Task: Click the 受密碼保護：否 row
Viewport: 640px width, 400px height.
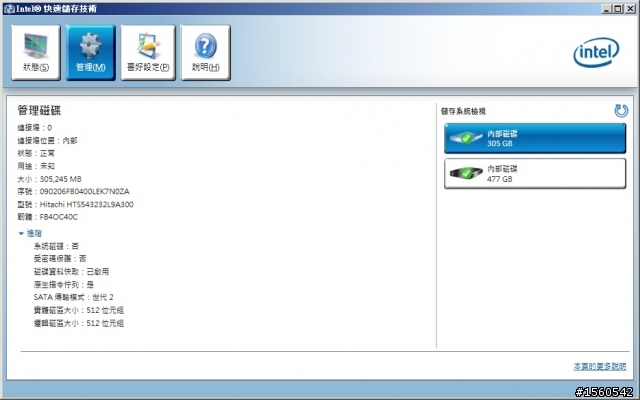Action: pyautogui.click(x=60, y=258)
